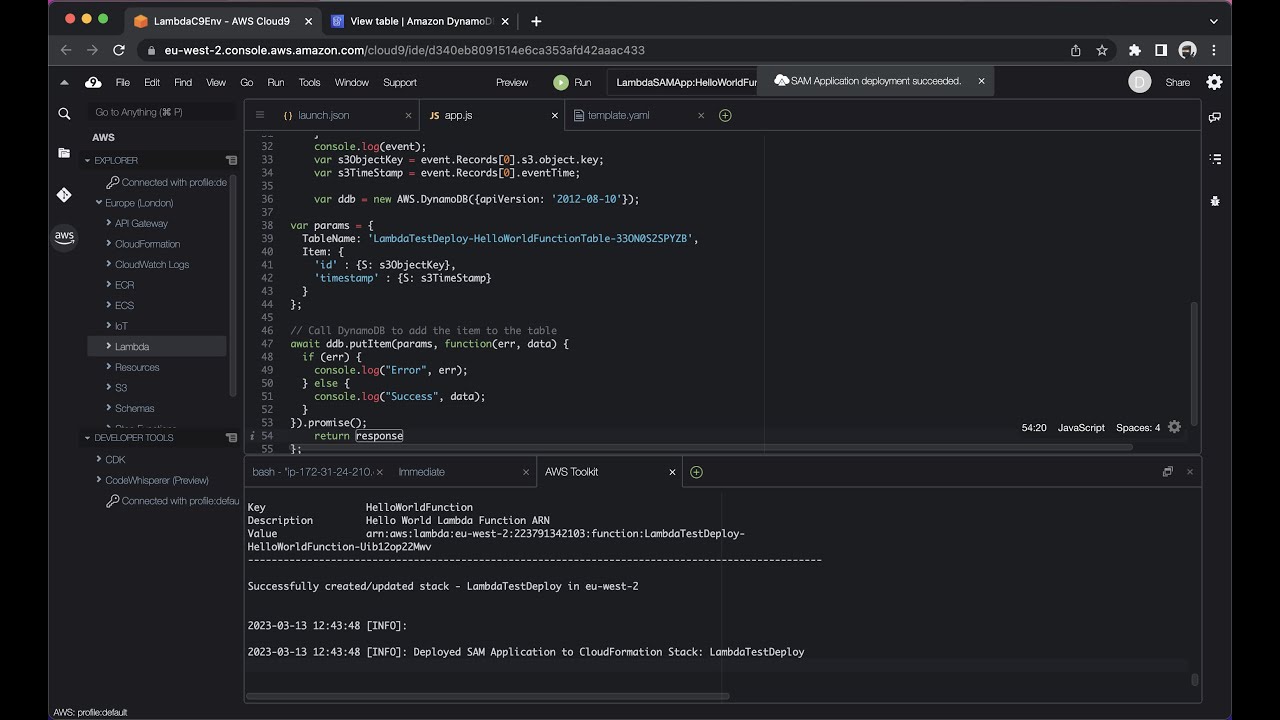Collapse the menu bar with the up arrow
1280x720 pixels.
(65, 83)
